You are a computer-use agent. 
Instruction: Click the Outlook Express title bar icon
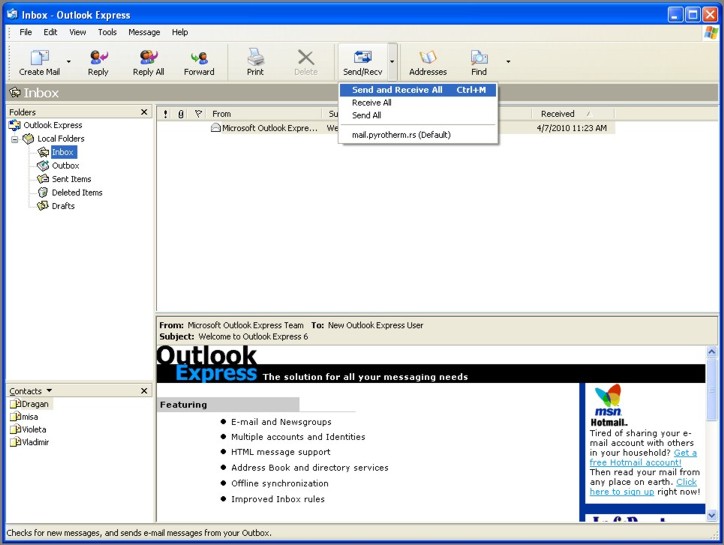(x=12, y=14)
